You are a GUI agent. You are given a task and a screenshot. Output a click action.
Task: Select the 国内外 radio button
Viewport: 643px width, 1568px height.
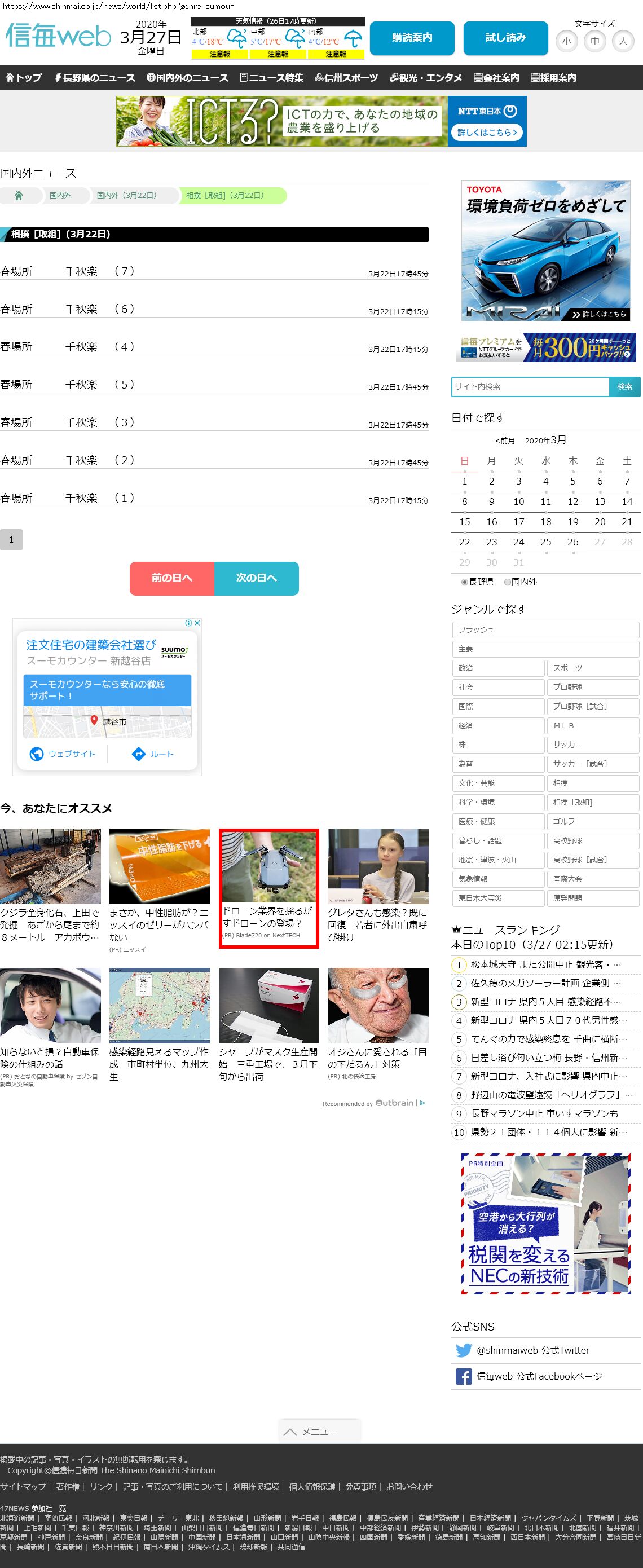tap(507, 582)
